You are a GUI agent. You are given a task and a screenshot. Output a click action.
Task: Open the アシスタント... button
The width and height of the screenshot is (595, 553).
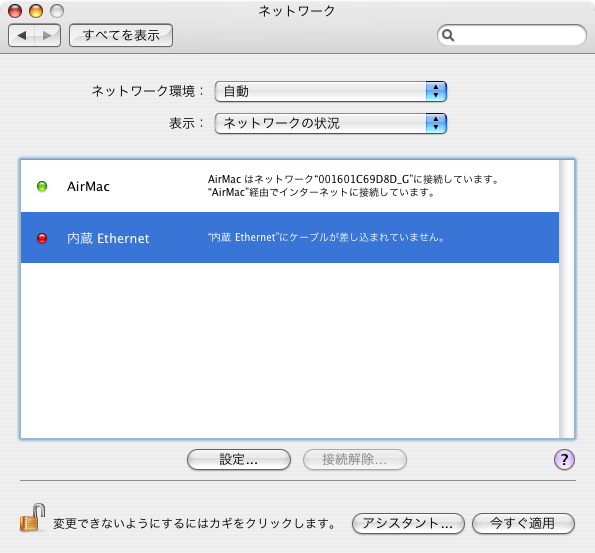tap(408, 523)
